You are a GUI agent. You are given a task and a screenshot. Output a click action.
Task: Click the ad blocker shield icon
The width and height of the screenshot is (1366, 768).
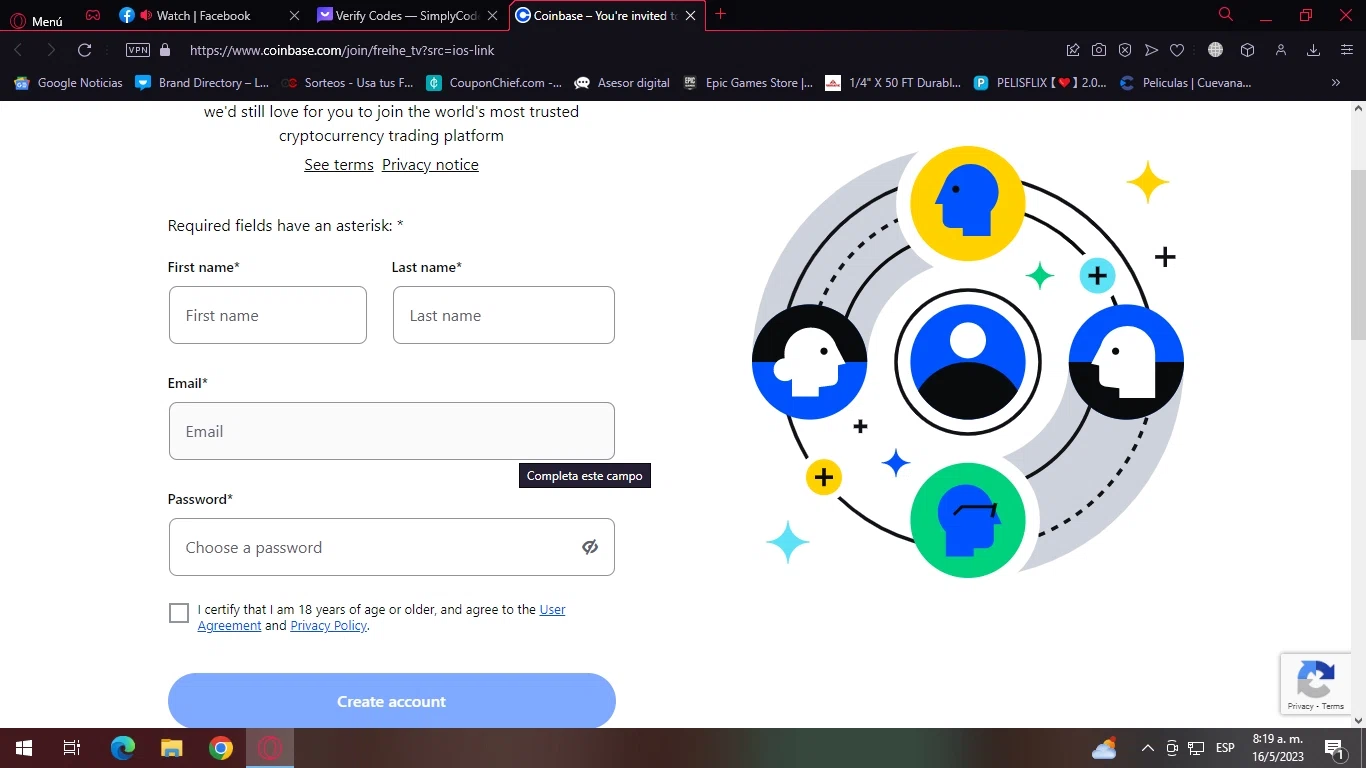pos(1125,50)
